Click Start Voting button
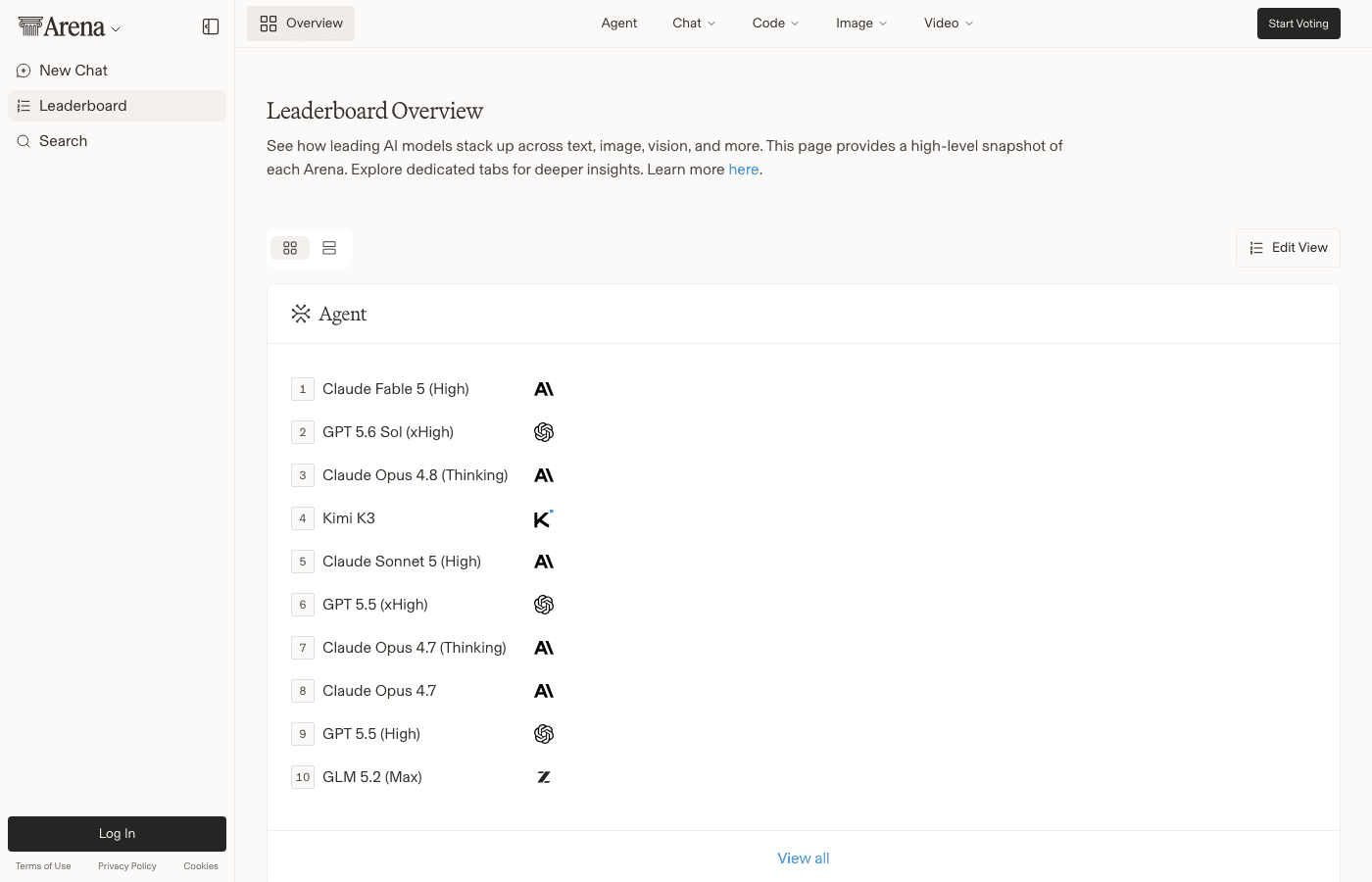Viewport: 1372px width, 882px height. (1298, 24)
